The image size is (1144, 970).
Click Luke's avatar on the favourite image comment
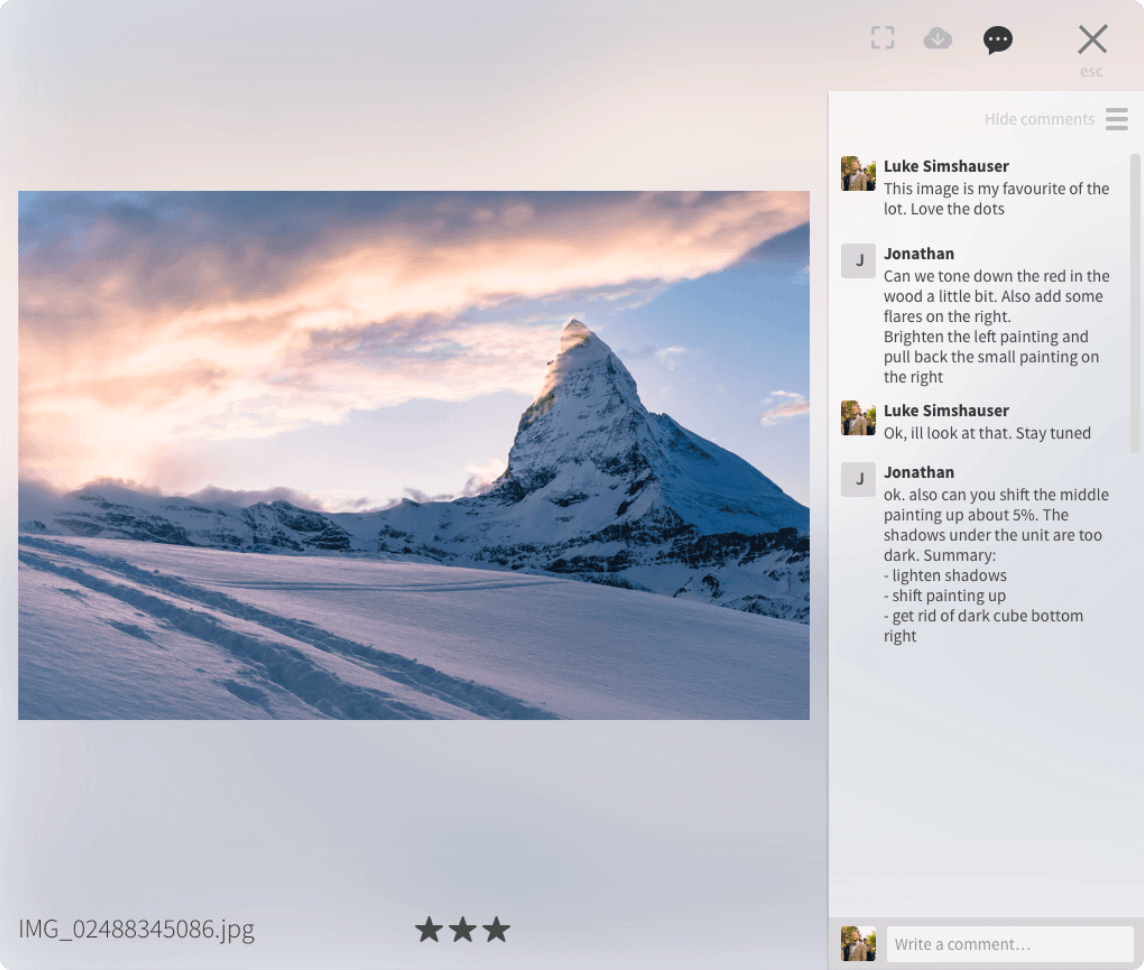(858, 173)
